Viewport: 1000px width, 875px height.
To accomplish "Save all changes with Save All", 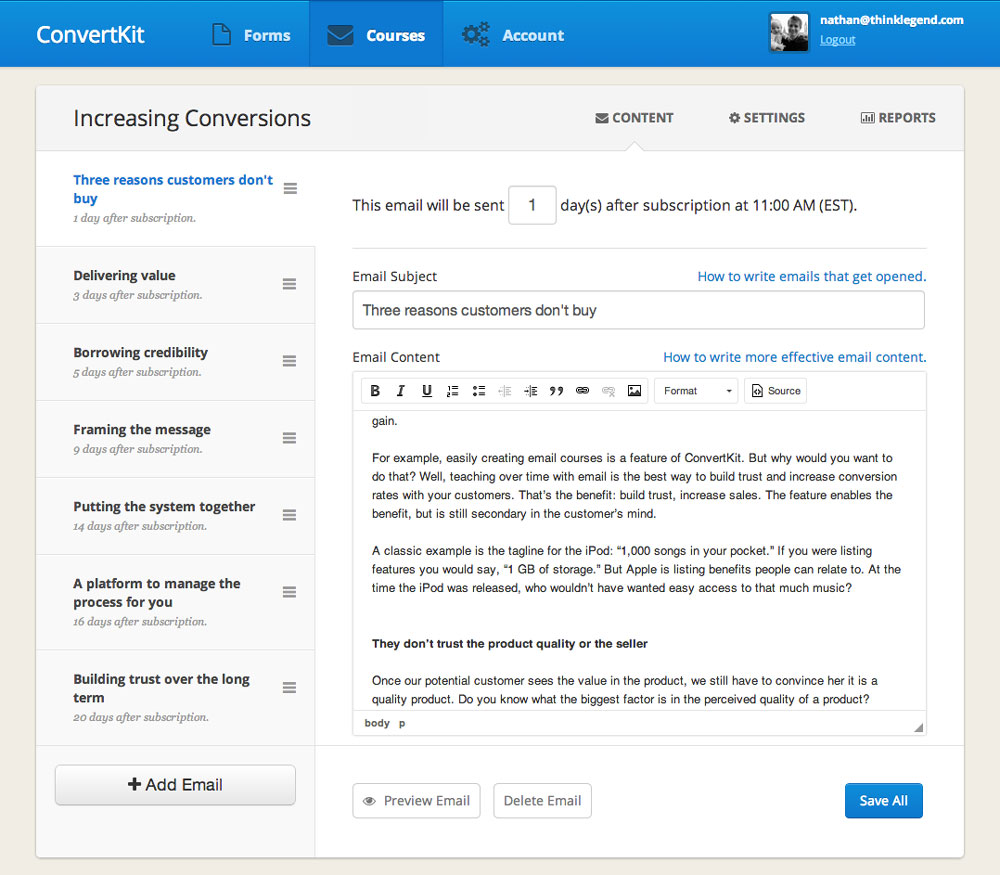I will click(884, 801).
